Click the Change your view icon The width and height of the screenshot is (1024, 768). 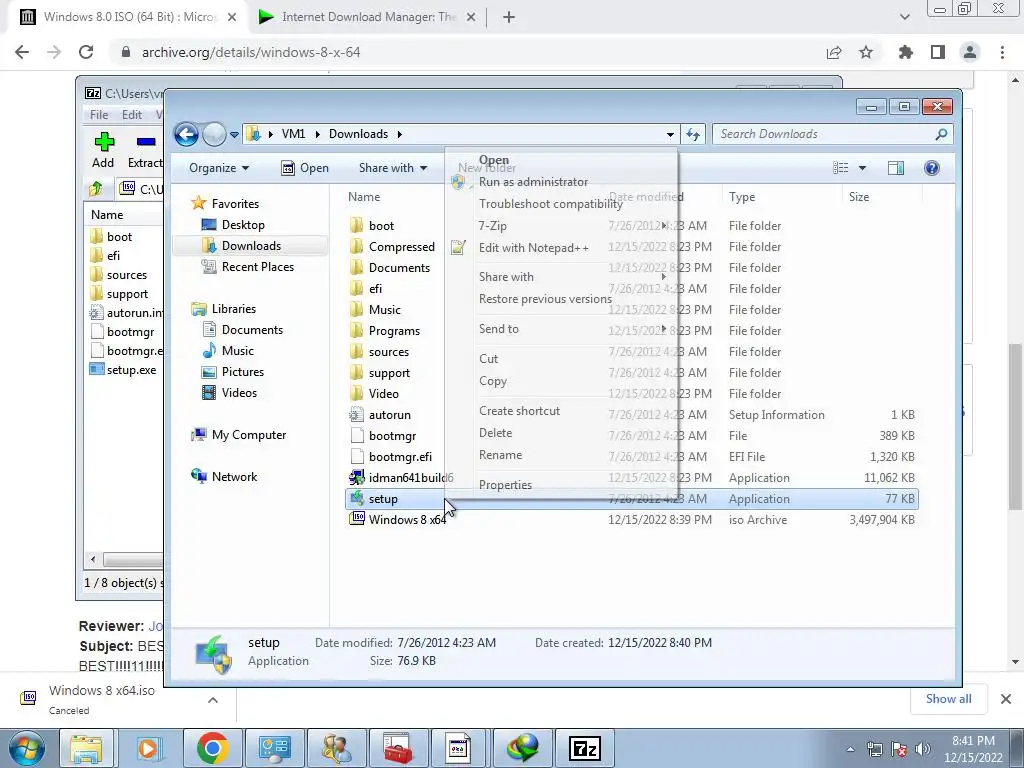(840, 168)
